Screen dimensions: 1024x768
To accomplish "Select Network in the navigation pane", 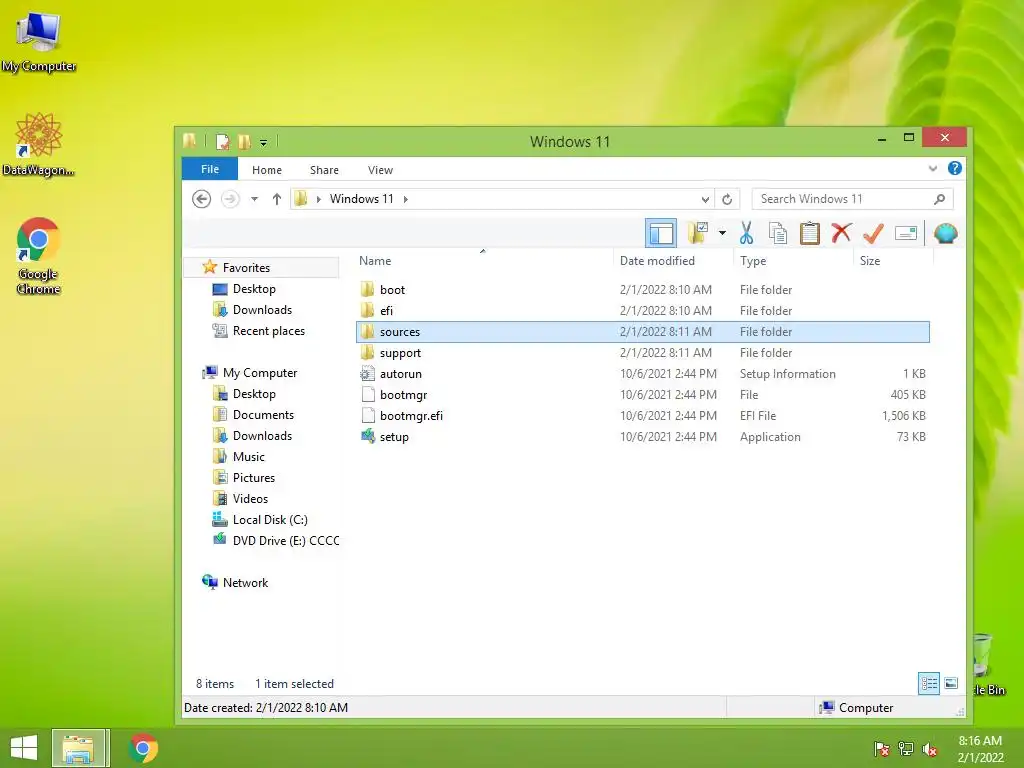I will 245,582.
